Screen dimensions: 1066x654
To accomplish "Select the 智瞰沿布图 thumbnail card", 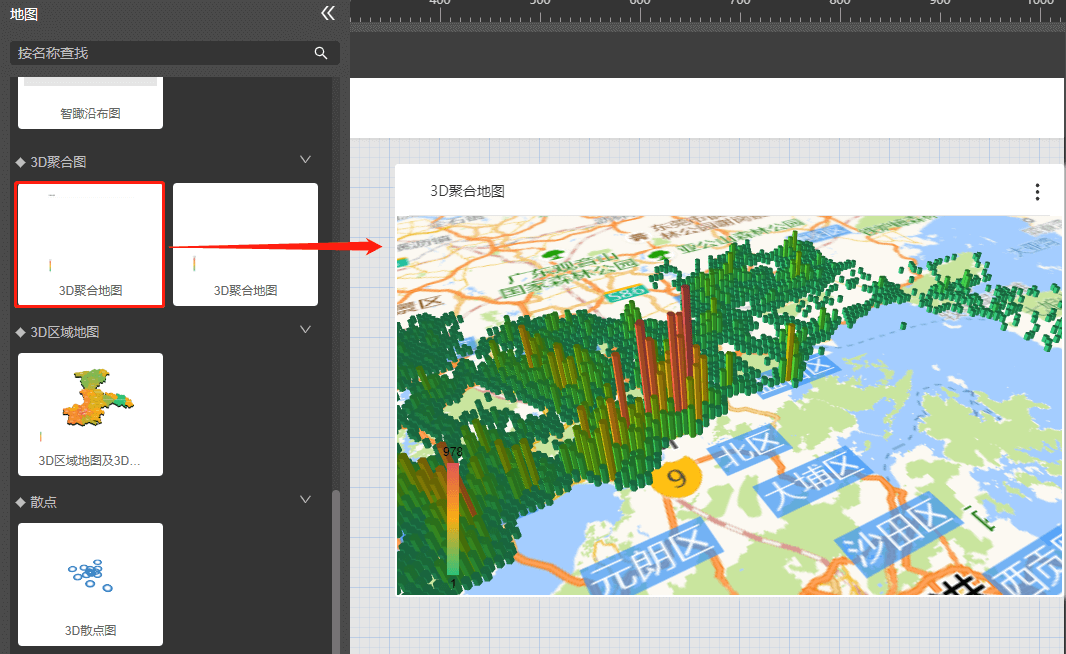I will (x=90, y=104).
